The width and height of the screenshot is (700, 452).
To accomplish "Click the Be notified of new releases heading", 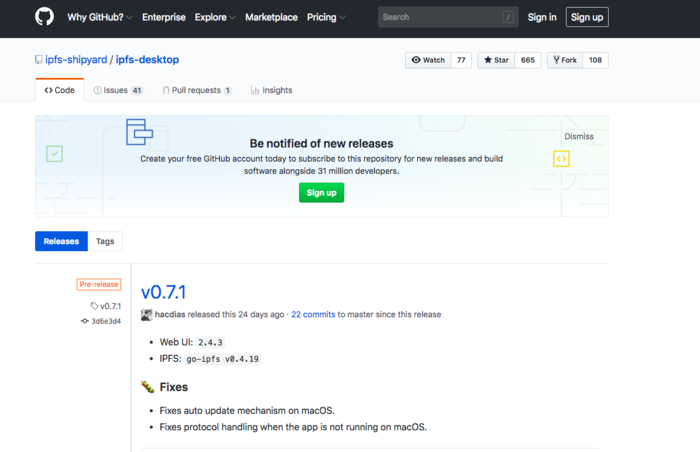I will [321, 143].
